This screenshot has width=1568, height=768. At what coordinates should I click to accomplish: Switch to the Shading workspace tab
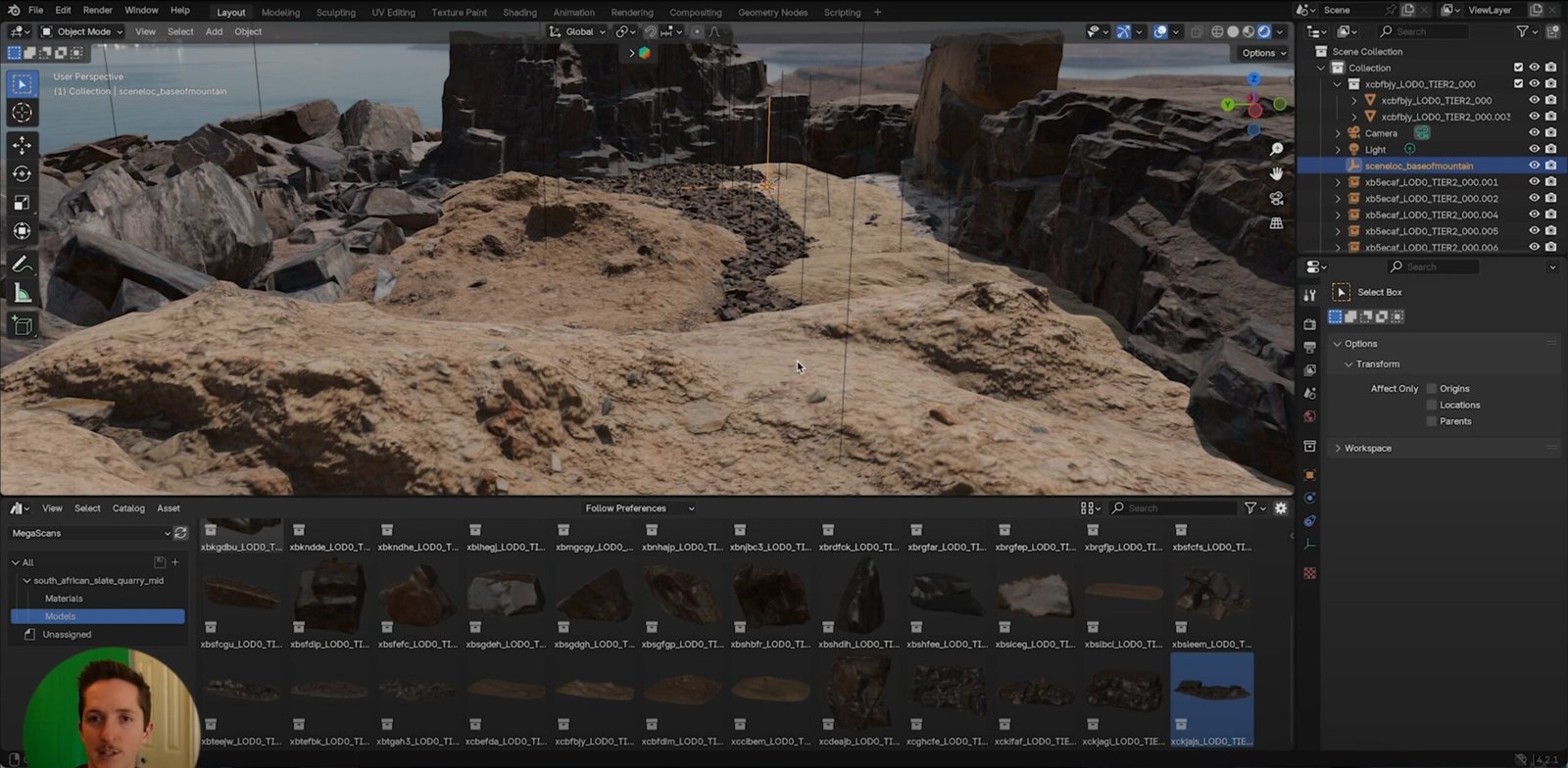pos(519,13)
